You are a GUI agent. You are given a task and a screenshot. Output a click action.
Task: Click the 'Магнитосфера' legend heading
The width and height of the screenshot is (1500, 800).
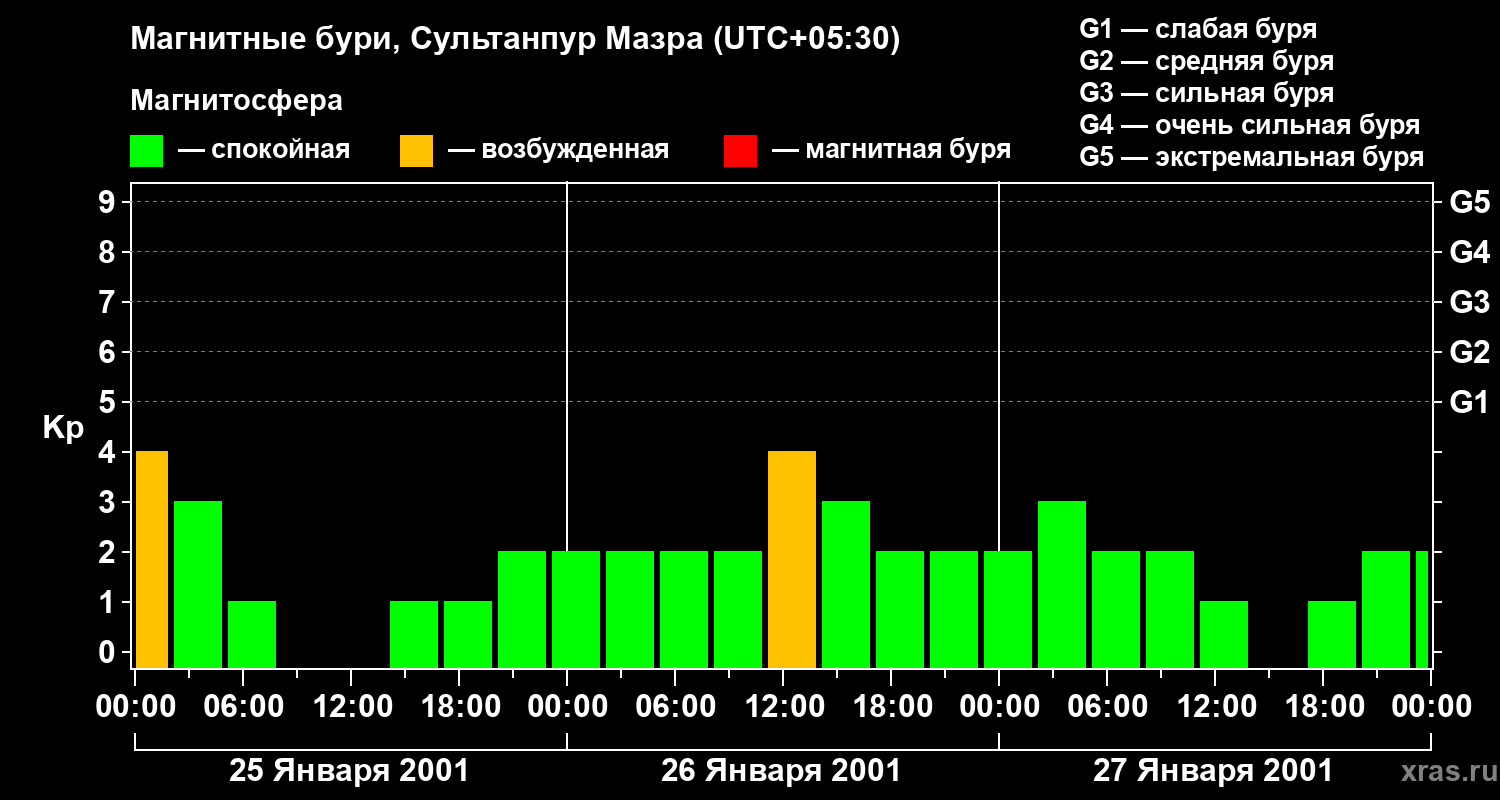pyautogui.click(x=237, y=101)
